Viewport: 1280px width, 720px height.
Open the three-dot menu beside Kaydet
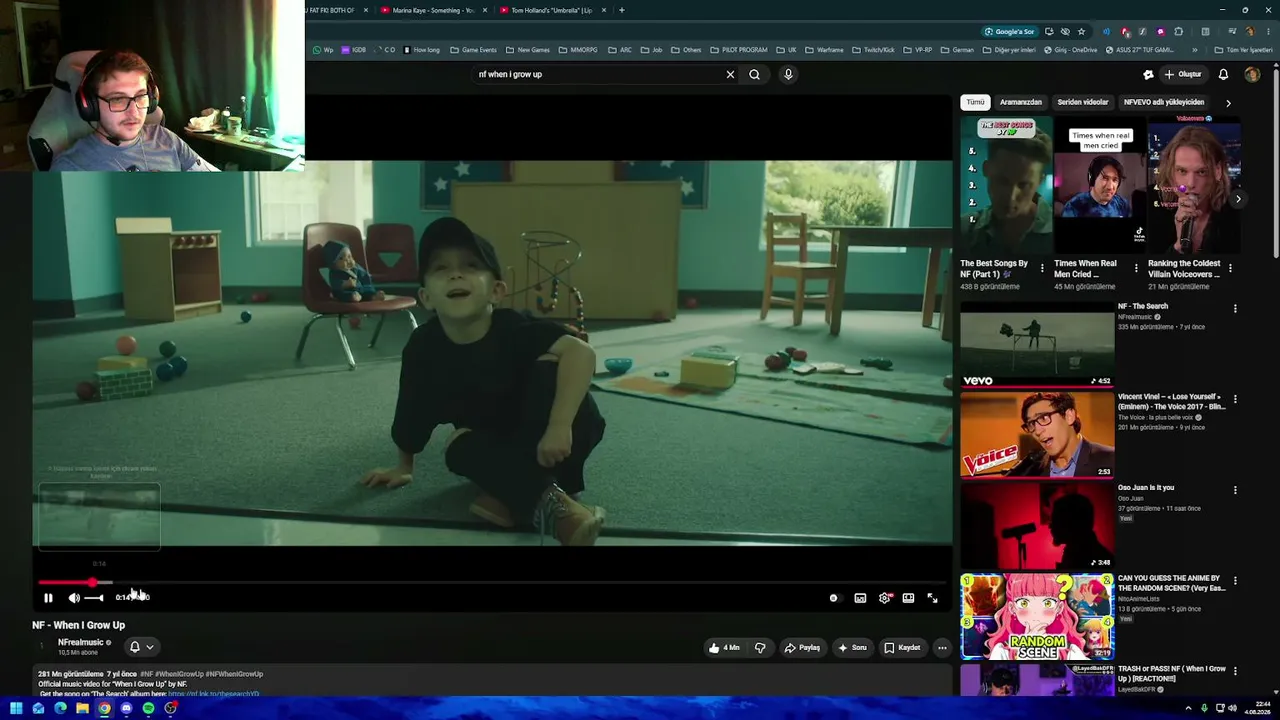942,648
